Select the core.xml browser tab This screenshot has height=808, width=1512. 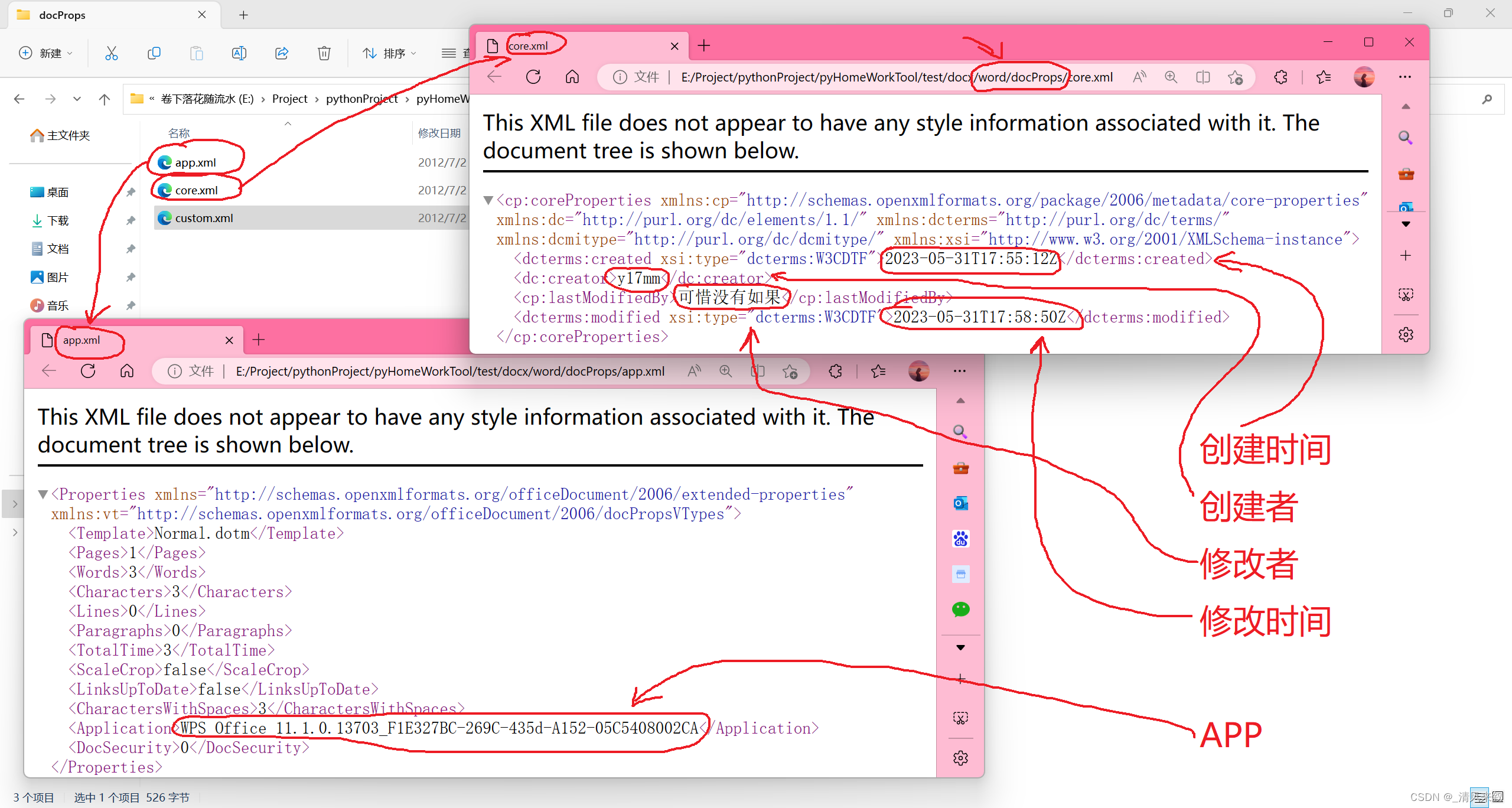click(x=582, y=45)
